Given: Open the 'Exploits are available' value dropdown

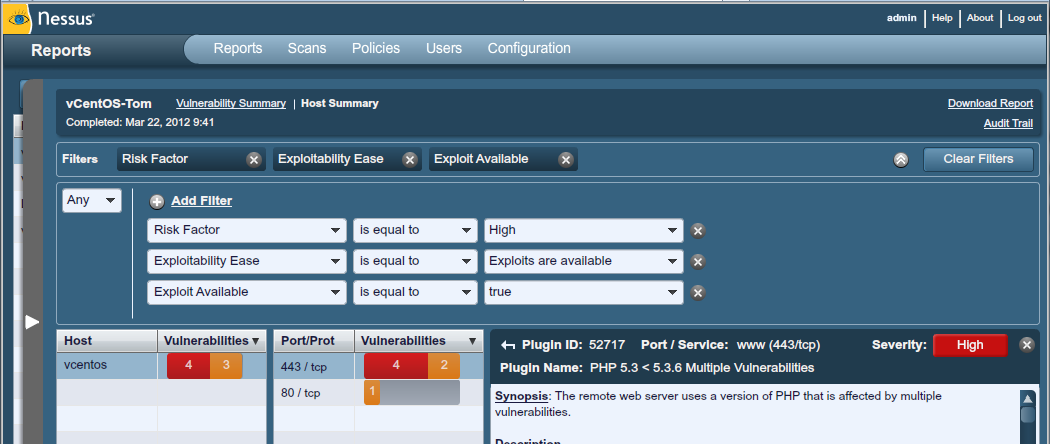Looking at the screenshot, I should click(x=584, y=261).
